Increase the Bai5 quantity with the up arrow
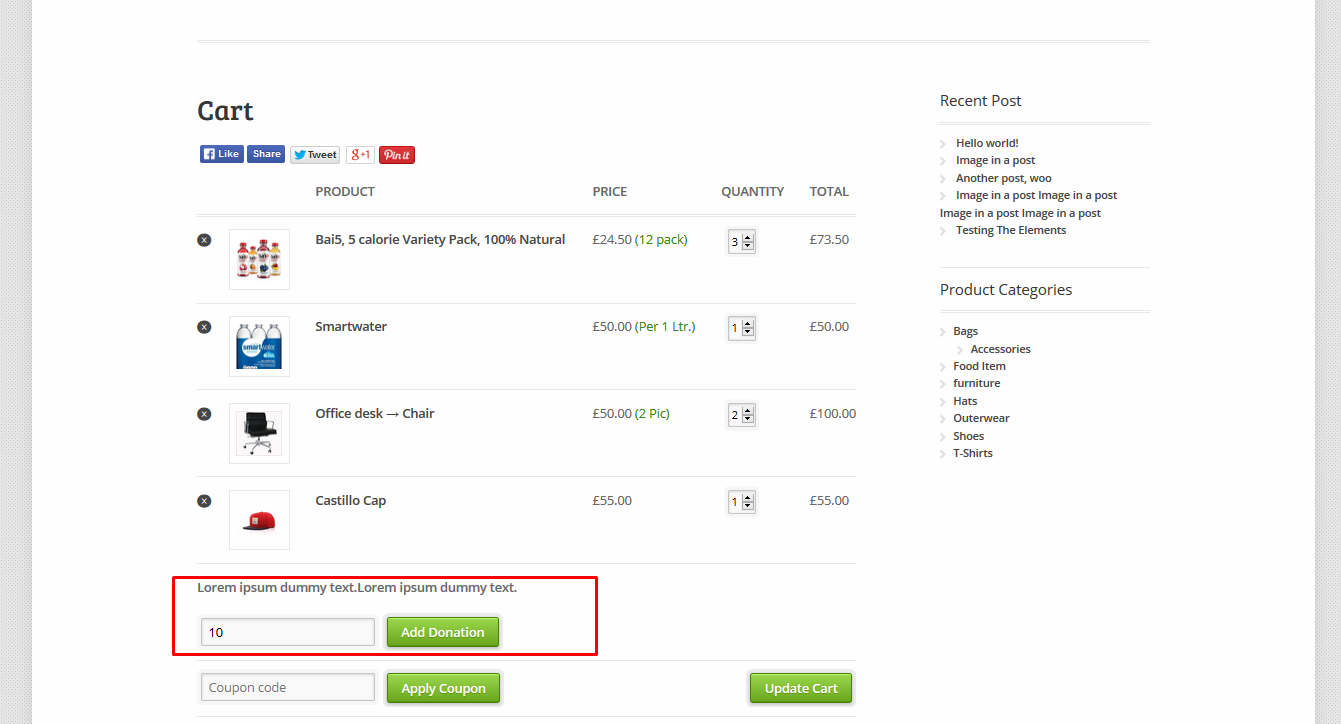This screenshot has height=724, width=1341. pos(748,236)
